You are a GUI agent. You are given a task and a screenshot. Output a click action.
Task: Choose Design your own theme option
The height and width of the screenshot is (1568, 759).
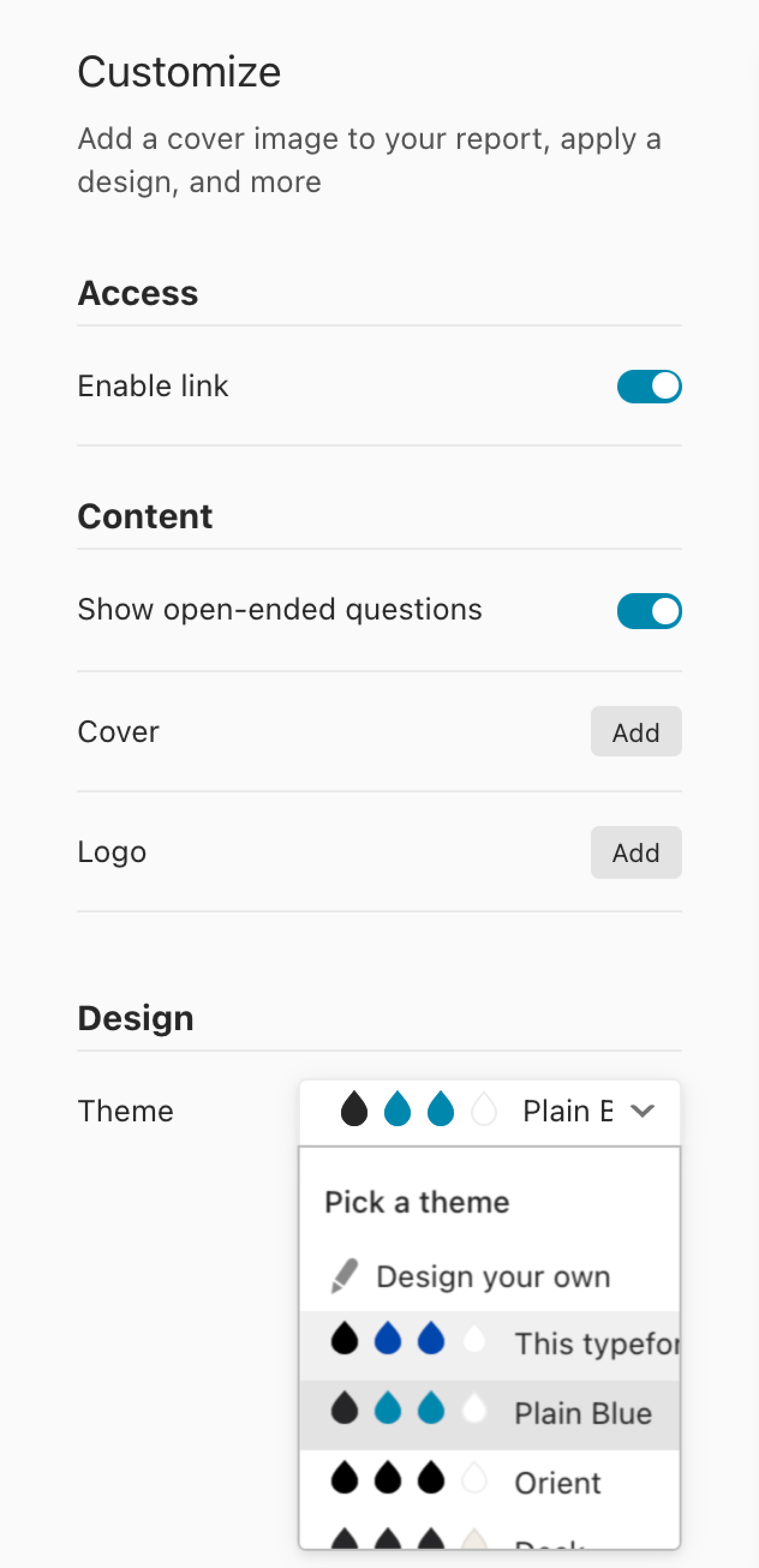[493, 1276]
